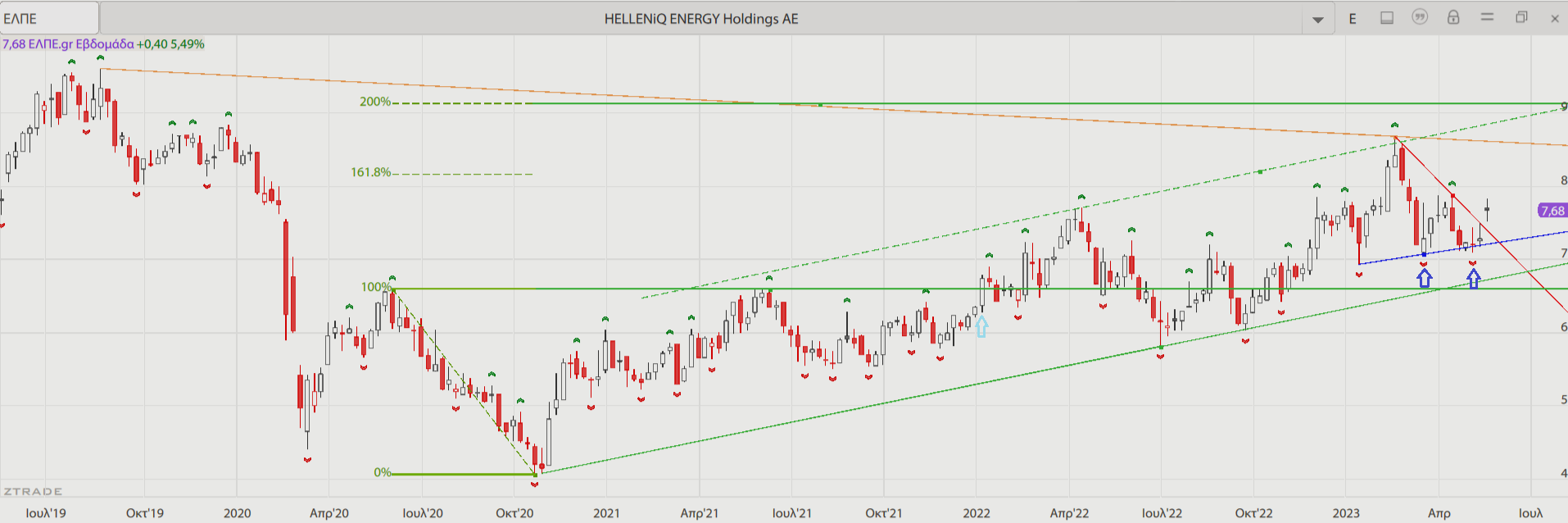Select the 100% Fibonacci level label
Viewport: 1568px width, 523px height.
pos(375,287)
